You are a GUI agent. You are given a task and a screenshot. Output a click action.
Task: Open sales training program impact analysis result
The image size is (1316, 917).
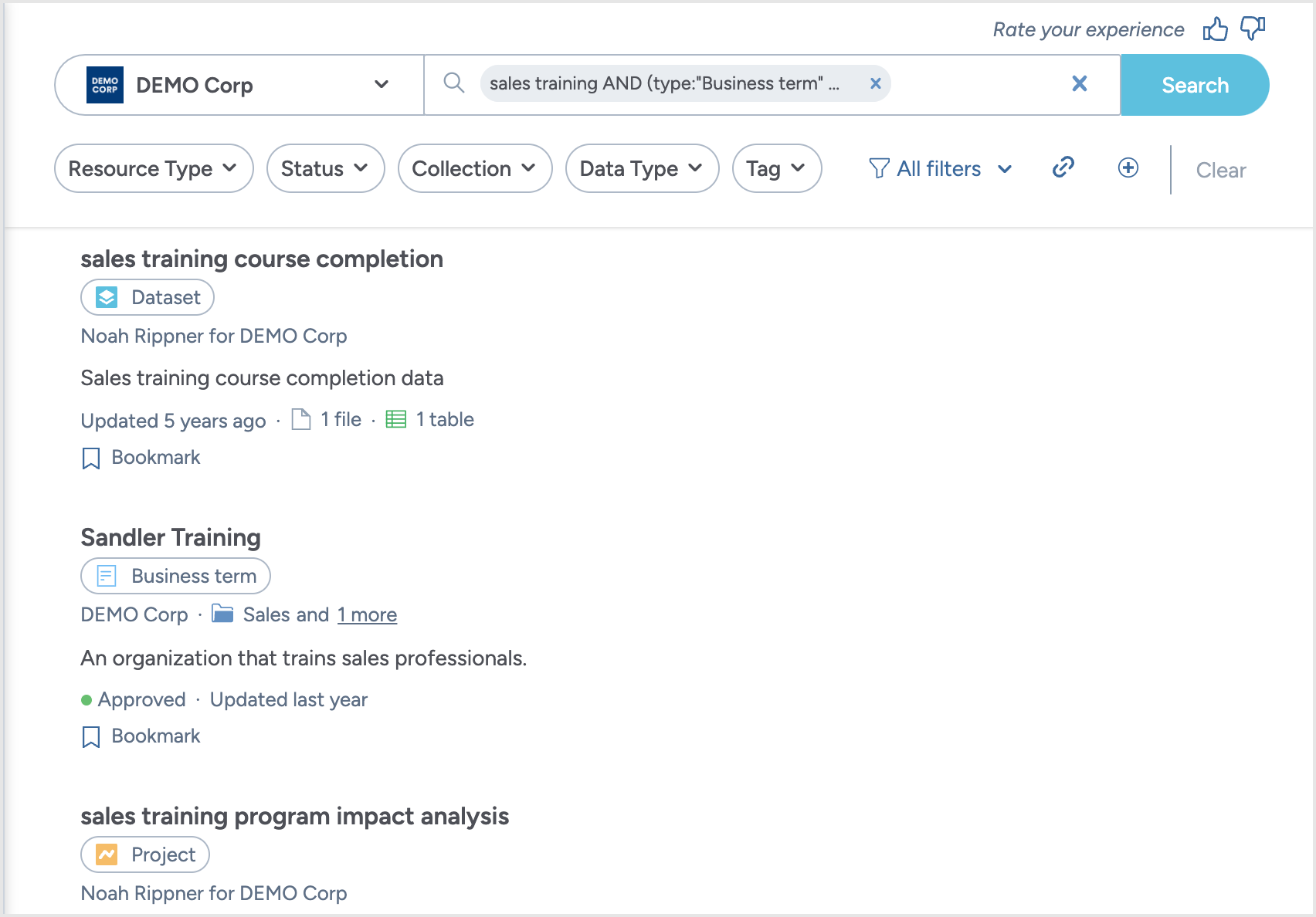point(295,816)
